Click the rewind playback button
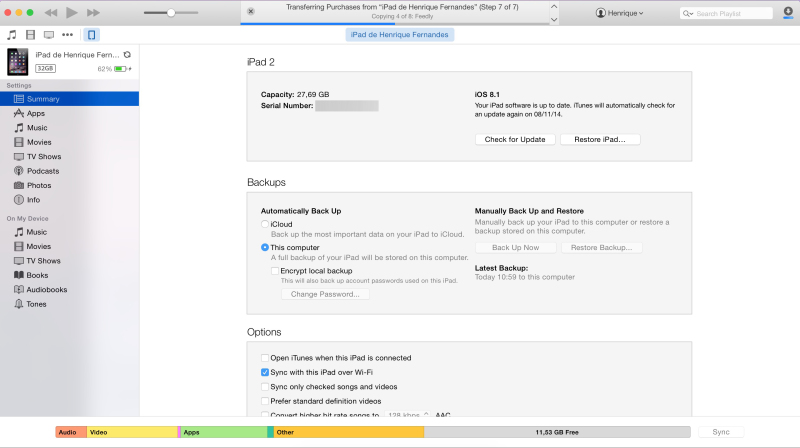 [x=51, y=13]
